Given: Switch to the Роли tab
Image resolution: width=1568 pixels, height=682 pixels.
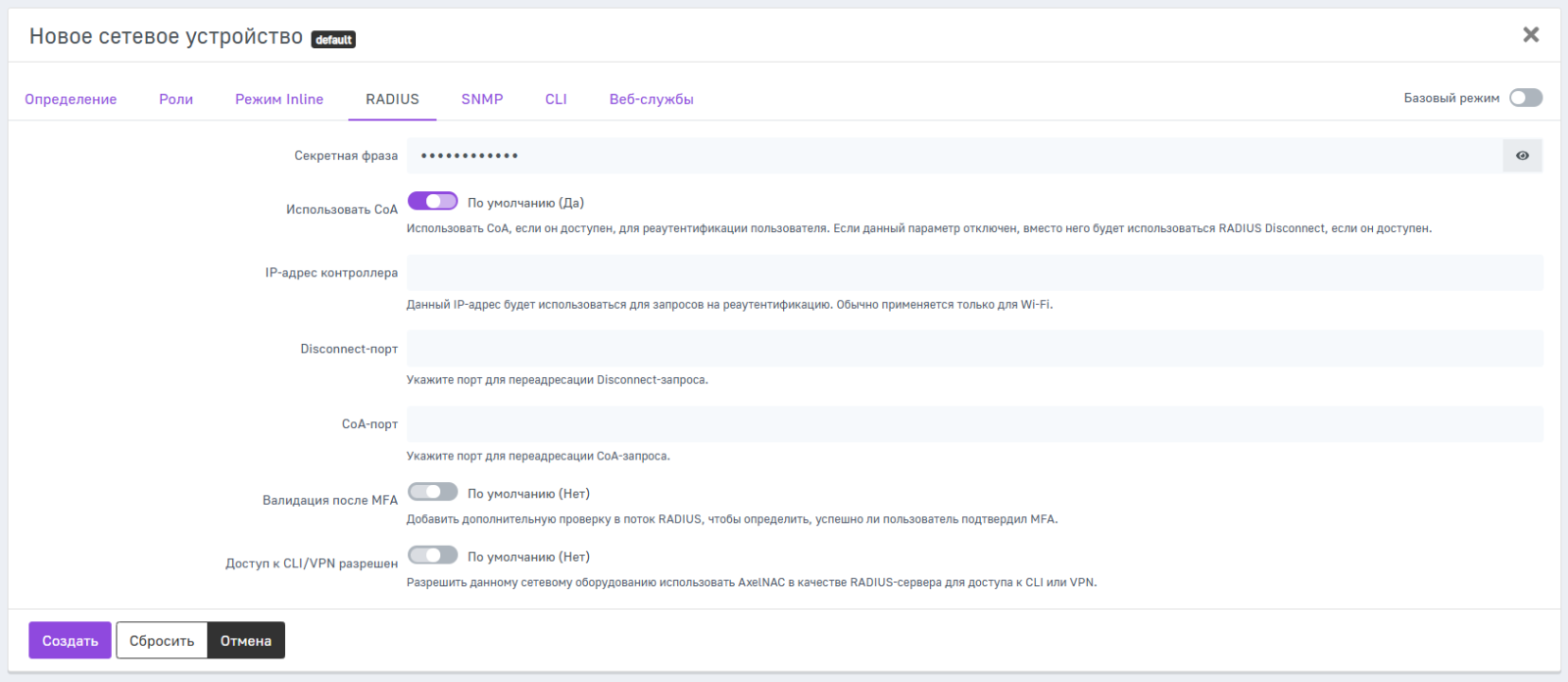Looking at the screenshot, I should [176, 99].
